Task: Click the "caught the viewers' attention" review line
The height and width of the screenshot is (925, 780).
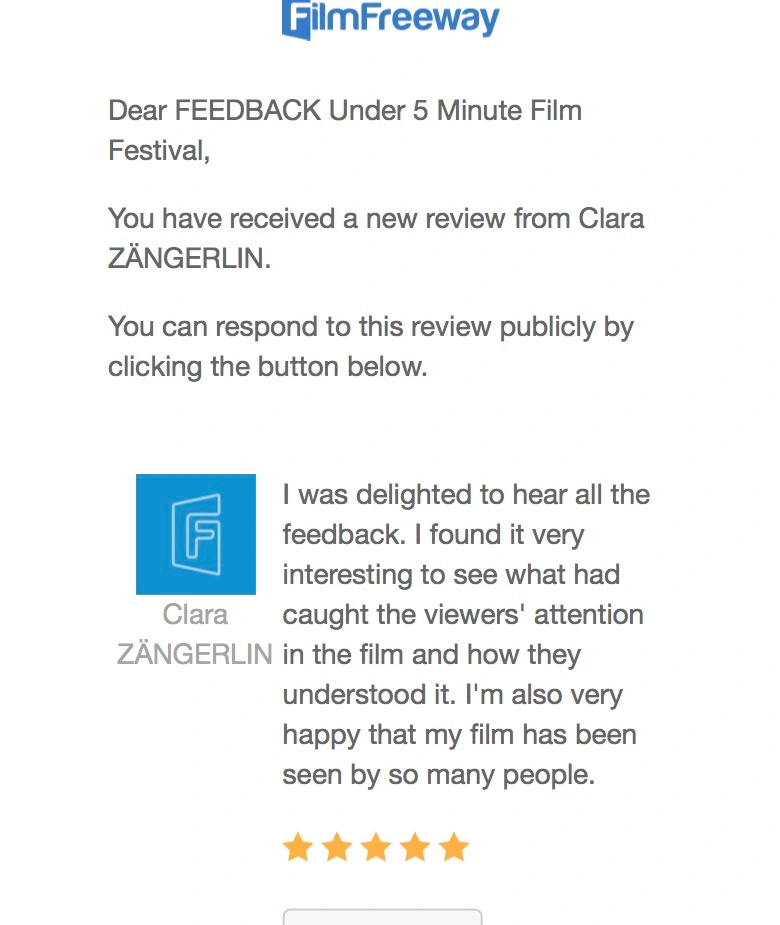Action: point(462,614)
